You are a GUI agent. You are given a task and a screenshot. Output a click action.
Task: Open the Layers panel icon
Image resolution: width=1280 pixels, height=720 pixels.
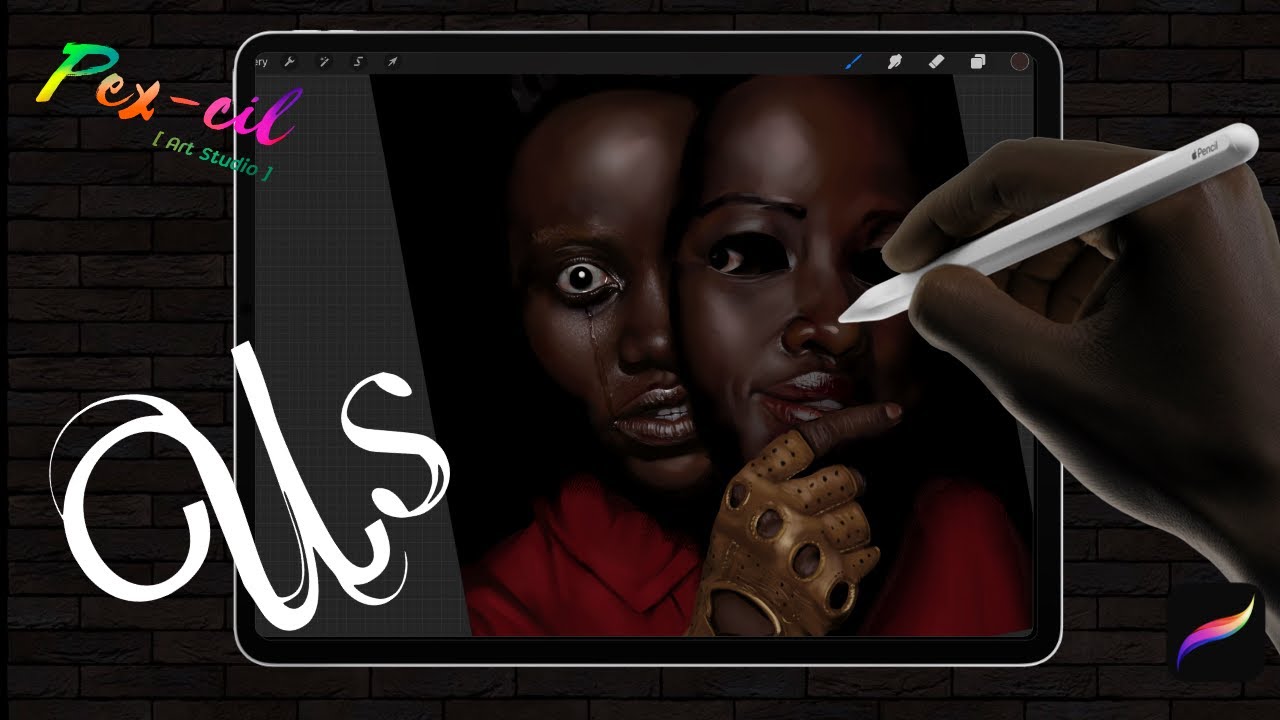pos(978,62)
